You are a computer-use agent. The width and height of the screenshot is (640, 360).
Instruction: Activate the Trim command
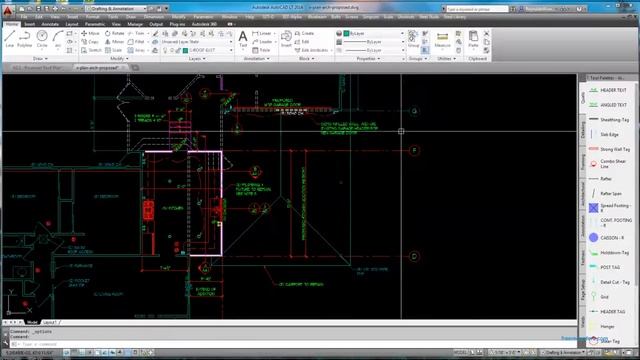137,33
